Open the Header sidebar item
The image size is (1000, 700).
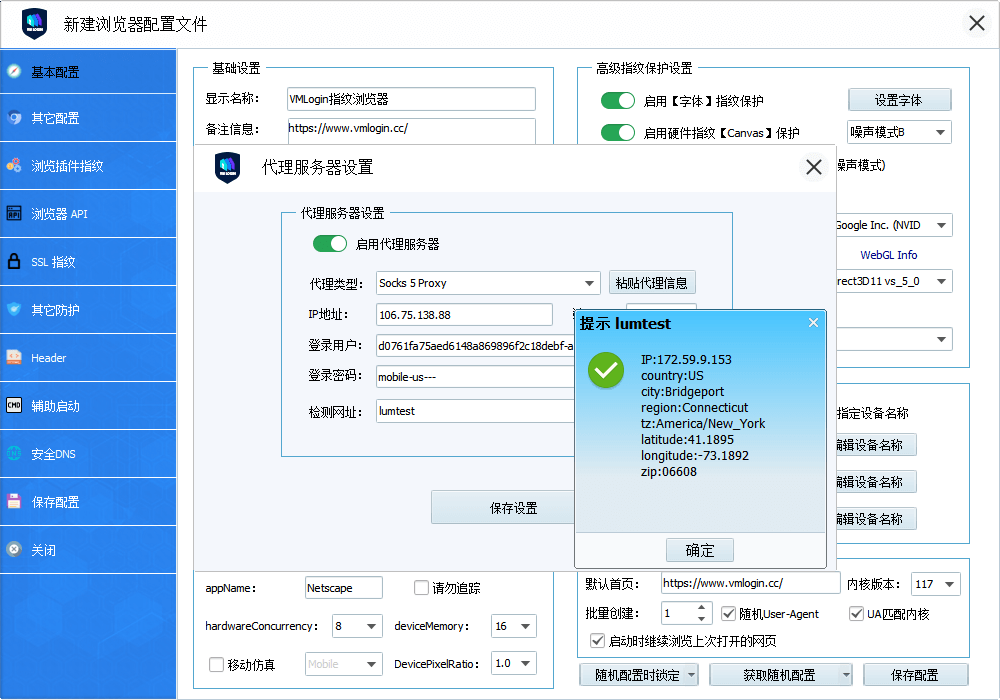(x=88, y=358)
